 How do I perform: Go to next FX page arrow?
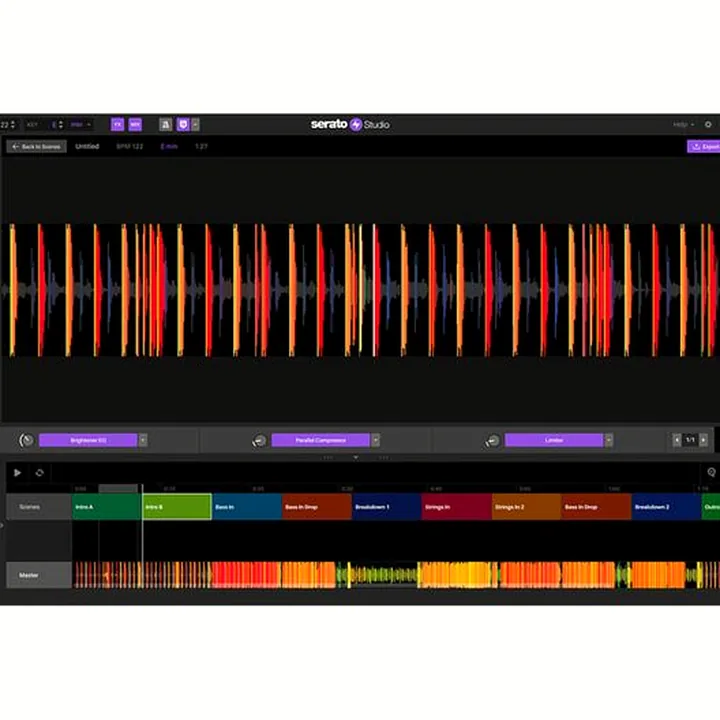[x=703, y=440]
